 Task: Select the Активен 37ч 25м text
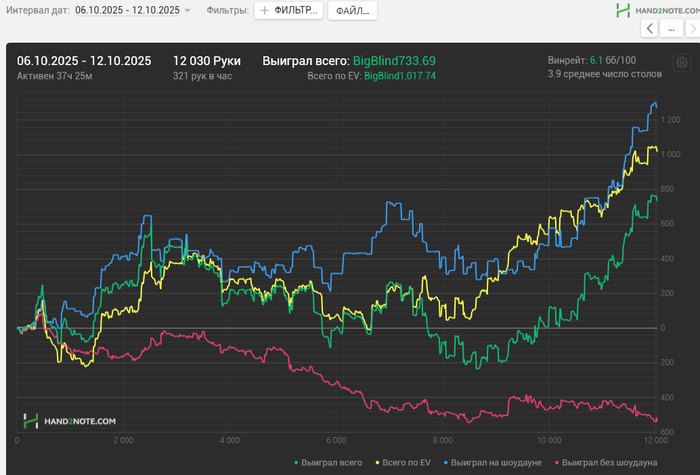pos(54,76)
